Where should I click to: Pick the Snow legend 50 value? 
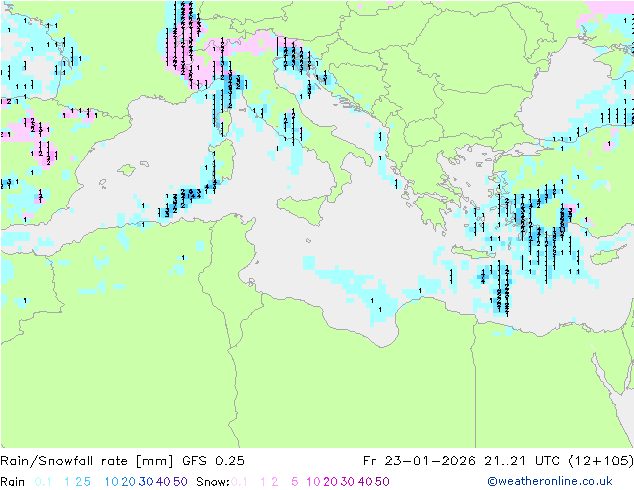coord(382,482)
